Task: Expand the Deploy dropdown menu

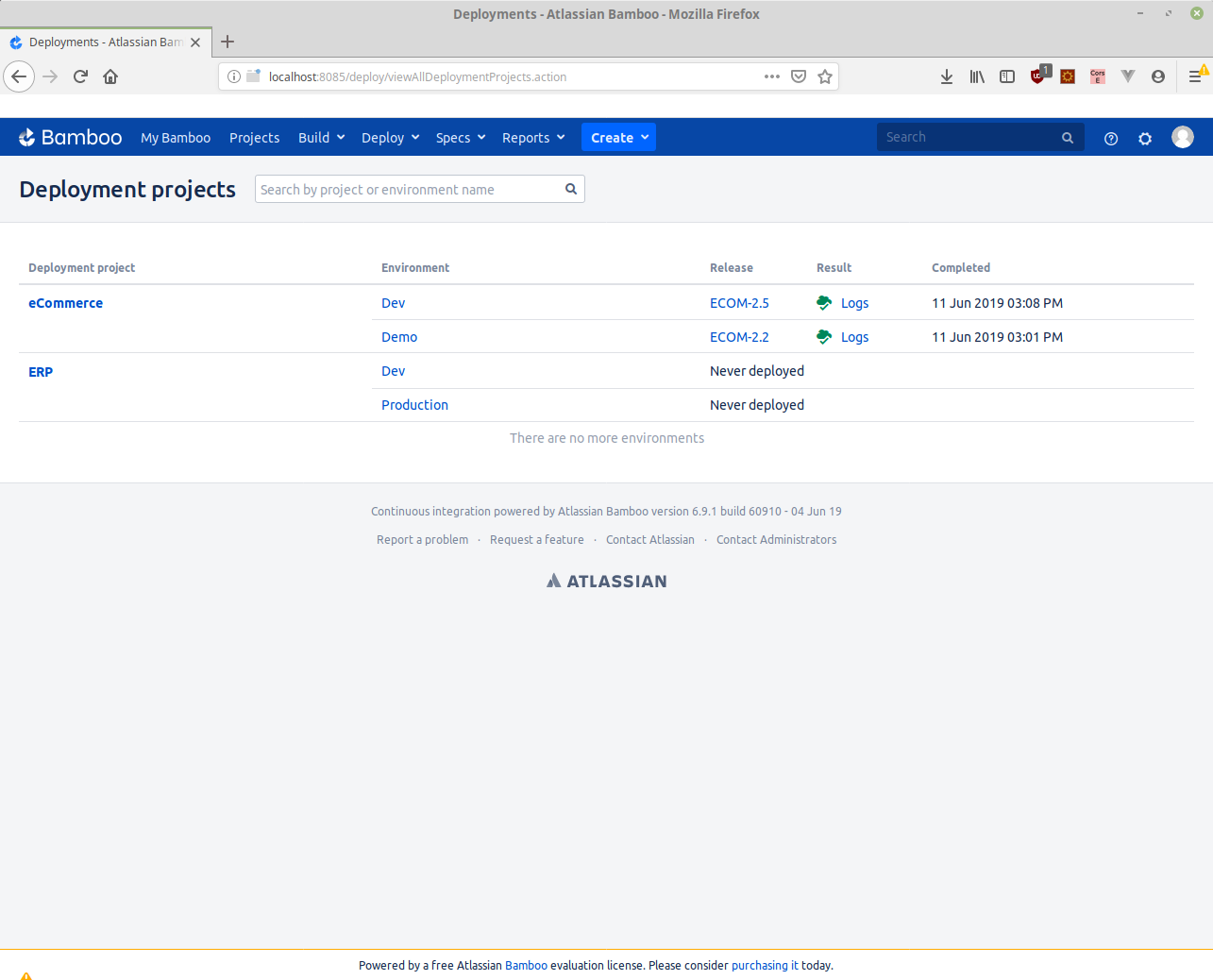Action: pos(390,138)
